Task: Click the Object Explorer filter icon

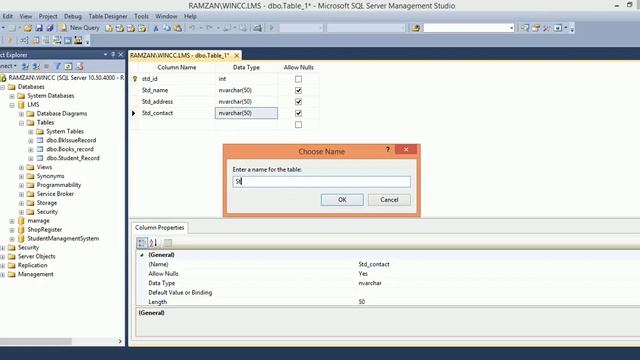Action: tap(58, 66)
